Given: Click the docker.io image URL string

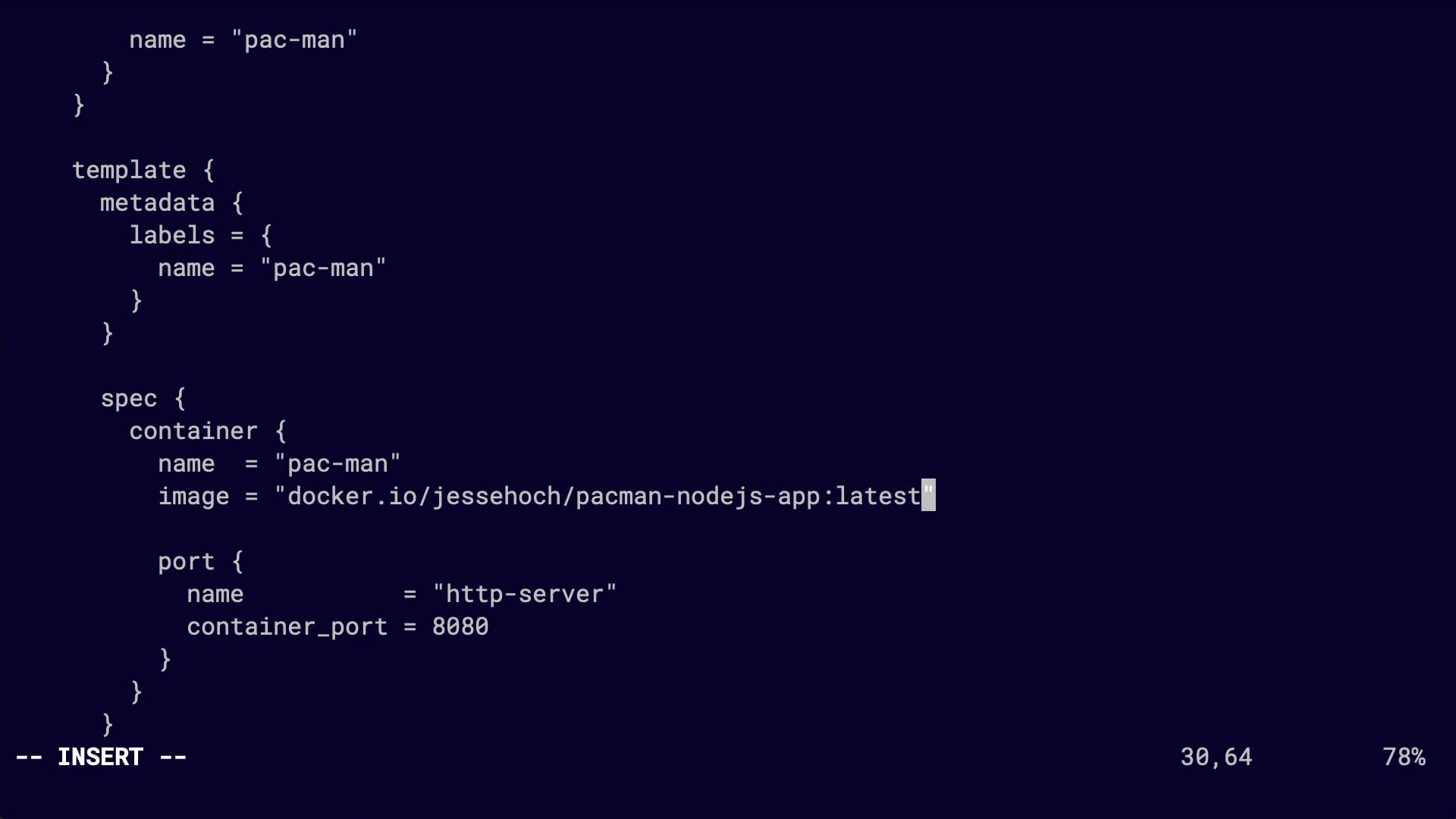Looking at the screenshot, I should point(604,497).
